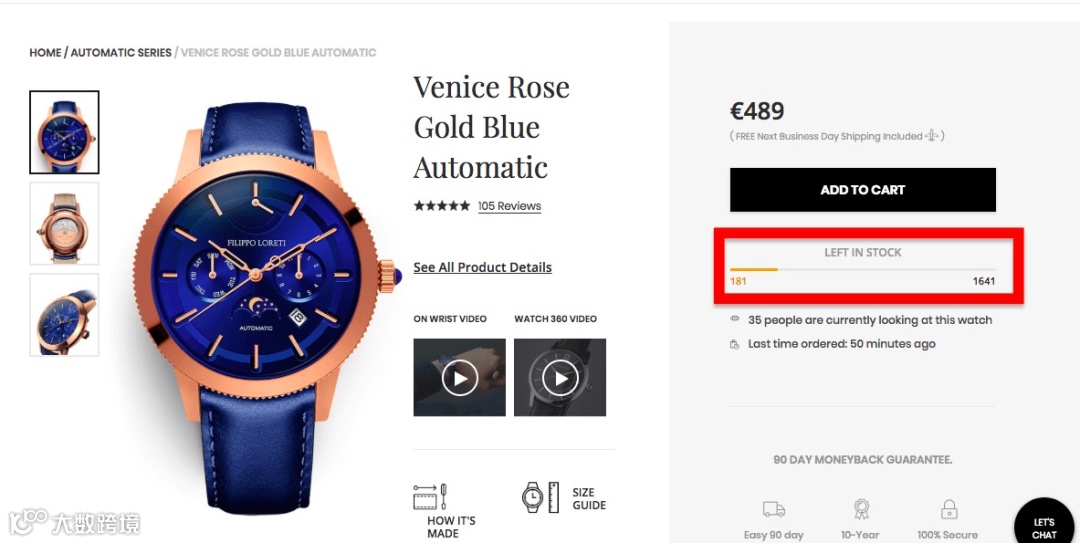Select the back-case watch thumbnail
Viewport: 1080px width, 543px height.
point(64,223)
